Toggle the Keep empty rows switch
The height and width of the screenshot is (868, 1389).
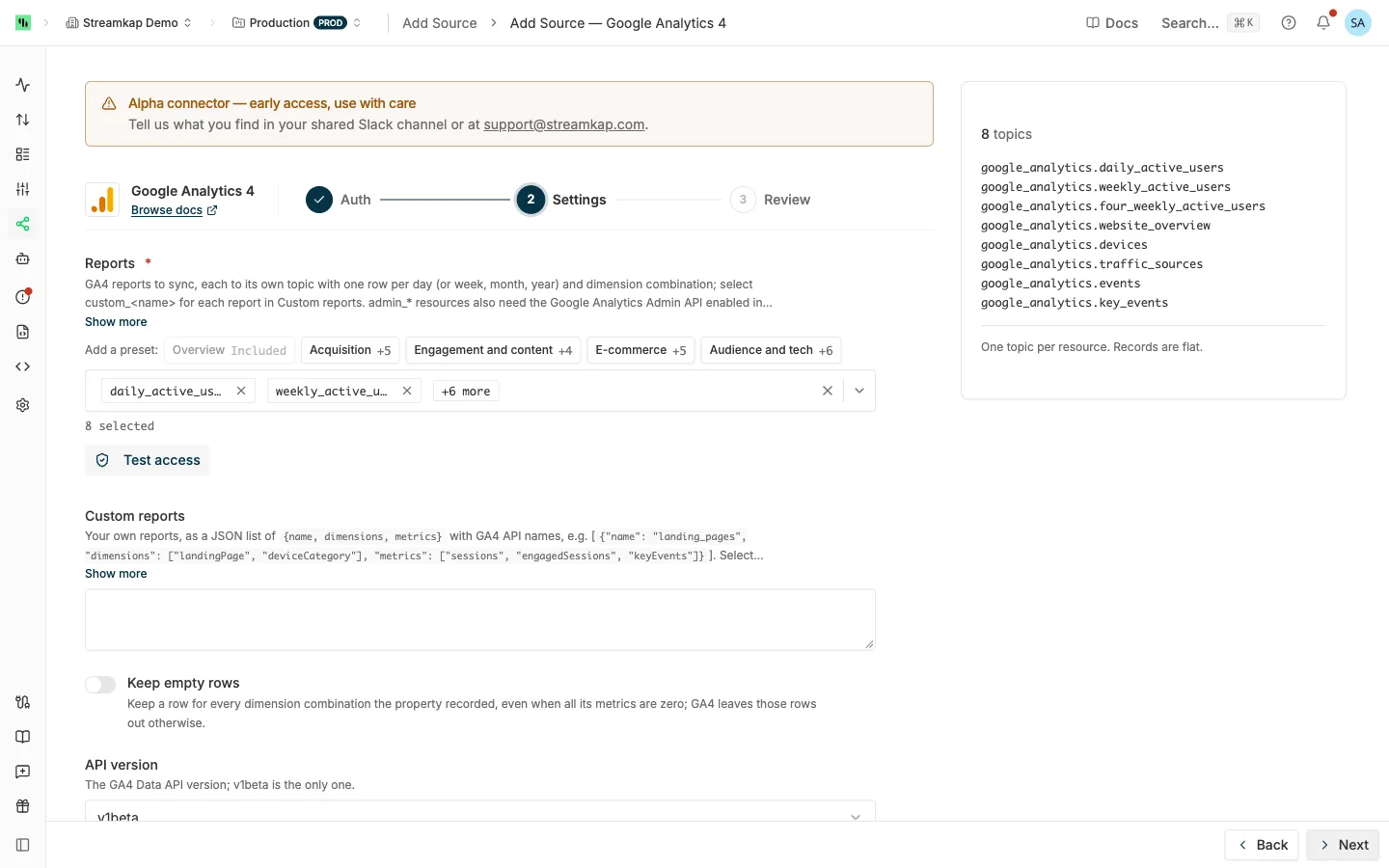(100, 685)
